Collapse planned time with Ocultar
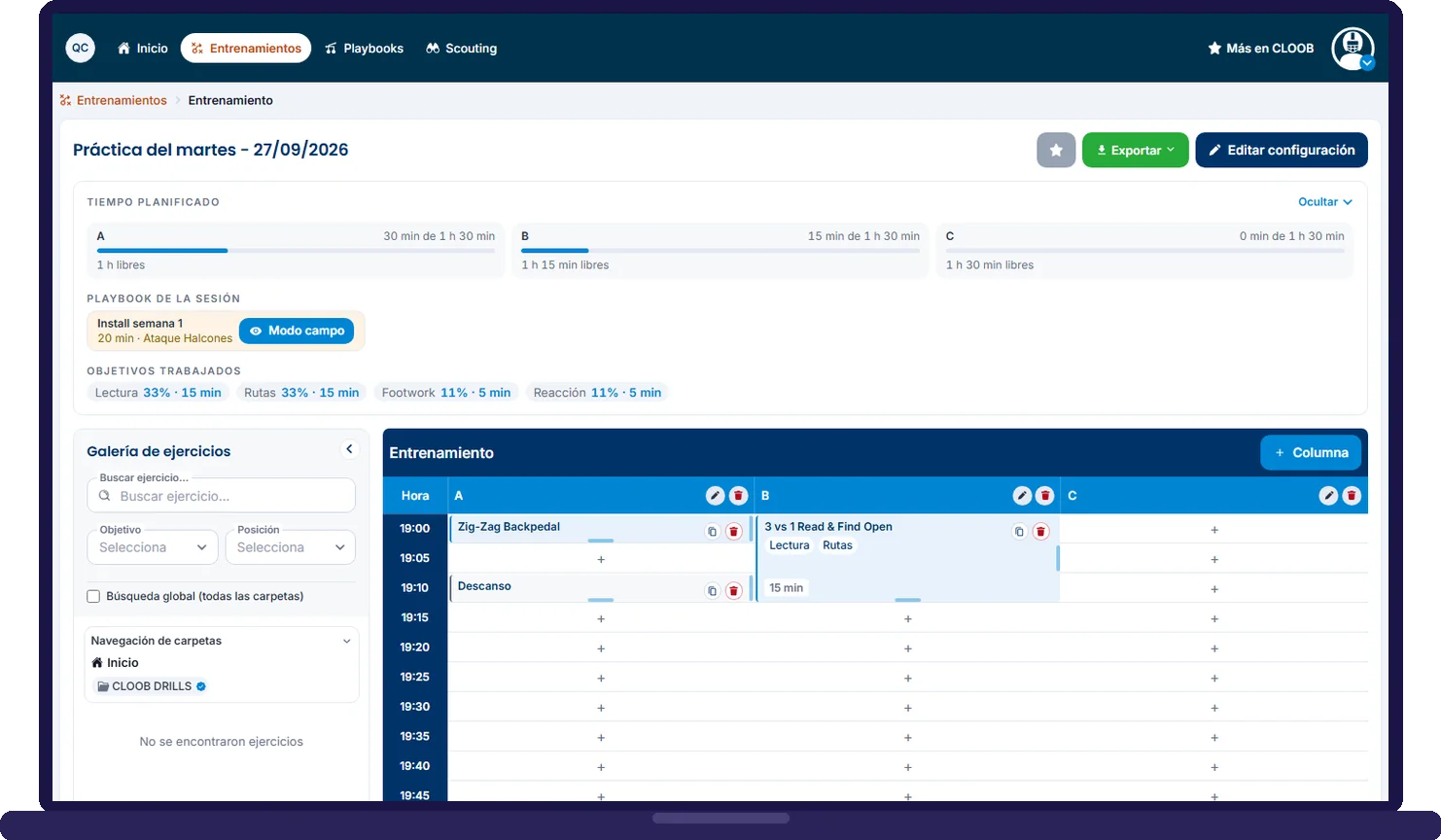1441x840 pixels. pos(1325,202)
